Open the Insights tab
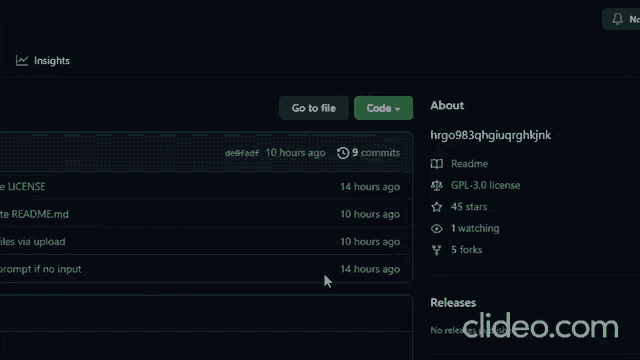The image size is (640, 360). point(43,60)
